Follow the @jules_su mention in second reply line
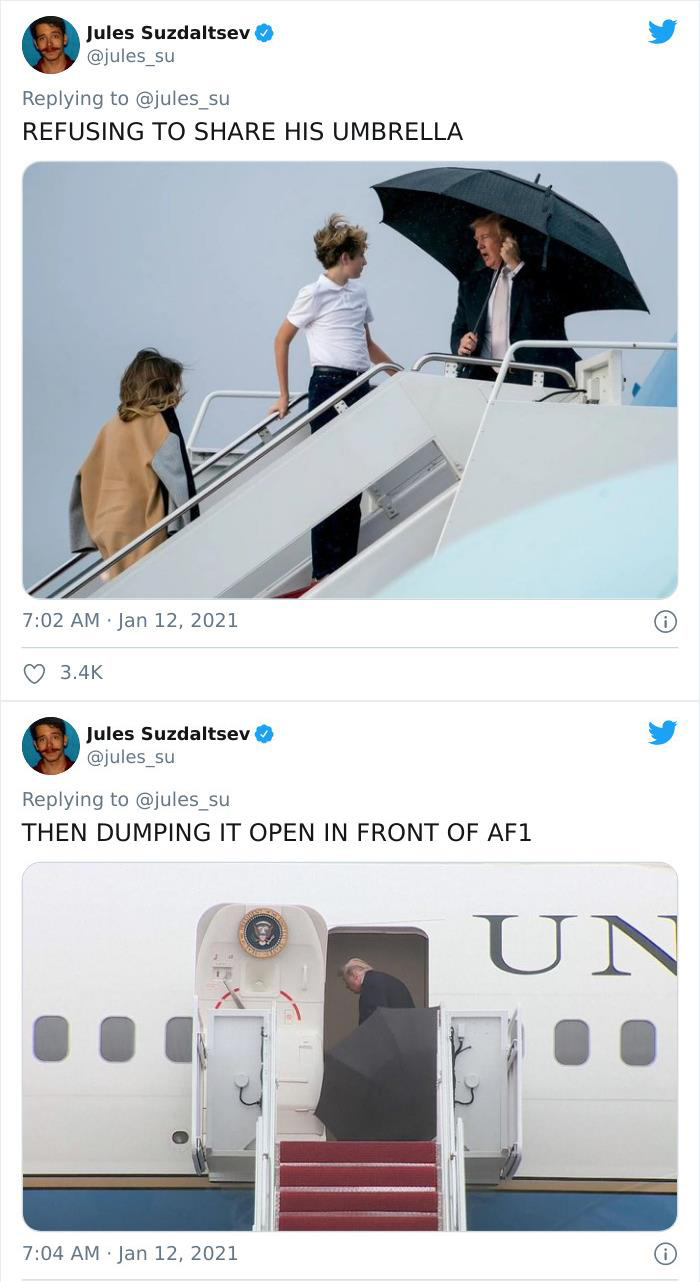The image size is (700, 1282). [x=182, y=799]
